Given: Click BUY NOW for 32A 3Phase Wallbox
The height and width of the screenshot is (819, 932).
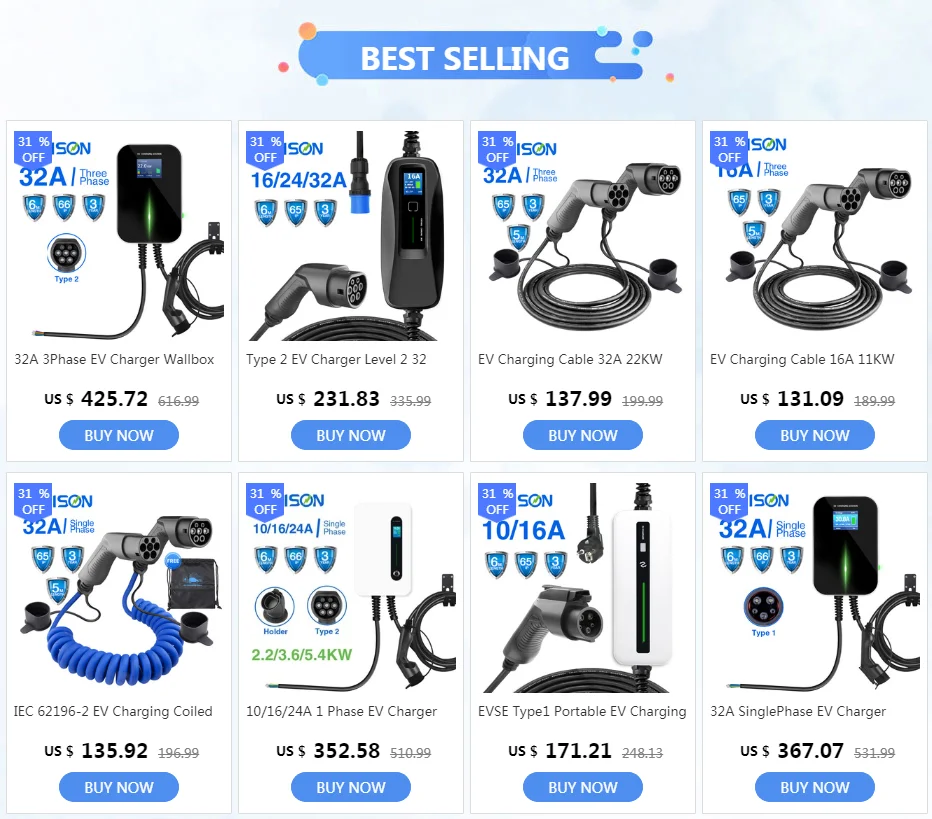Looking at the screenshot, I should (119, 435).
